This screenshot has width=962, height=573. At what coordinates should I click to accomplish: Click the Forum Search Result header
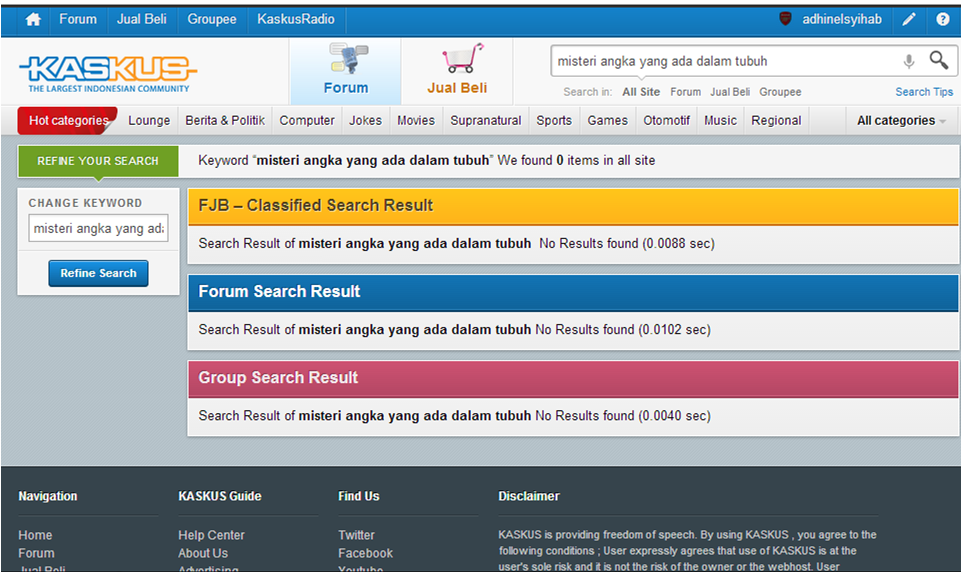(x=573, y=292)
